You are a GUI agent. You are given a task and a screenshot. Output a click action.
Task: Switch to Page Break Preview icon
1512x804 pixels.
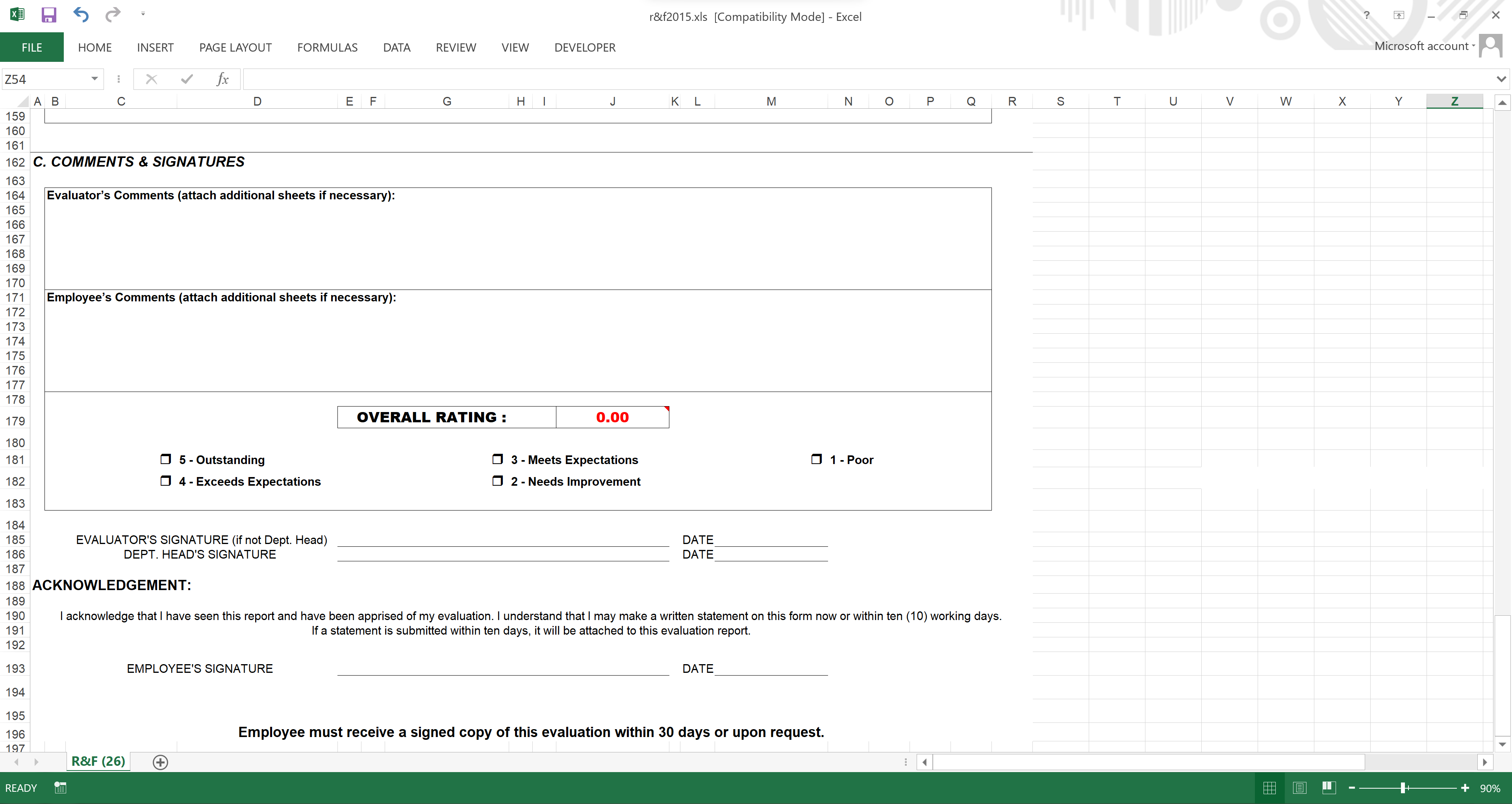(x=1329, y=787)
